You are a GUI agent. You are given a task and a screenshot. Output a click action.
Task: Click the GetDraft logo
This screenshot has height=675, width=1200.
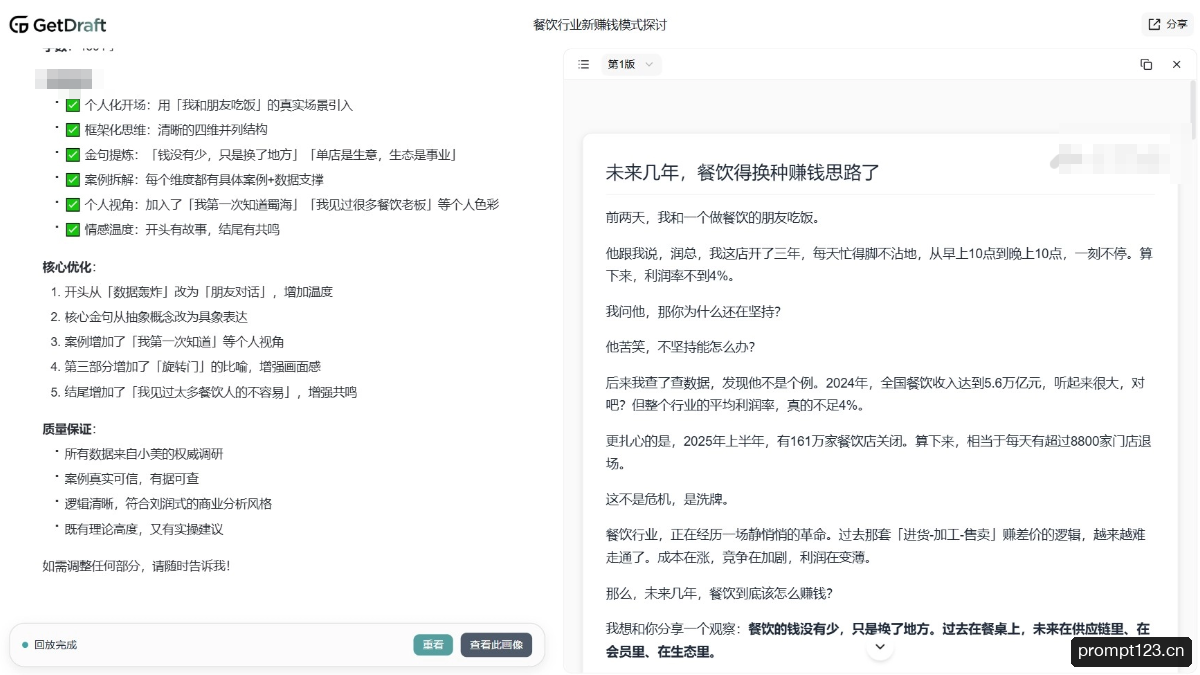58,25
